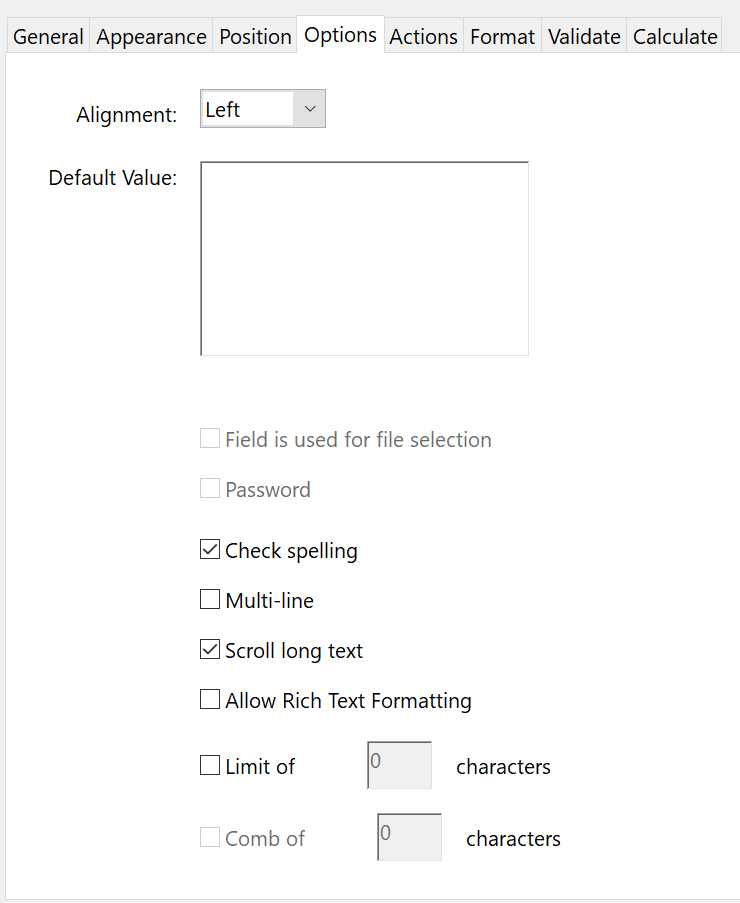
Task: Switch to the Format tab
Action: pyautogui.click(x=502, y=36)
